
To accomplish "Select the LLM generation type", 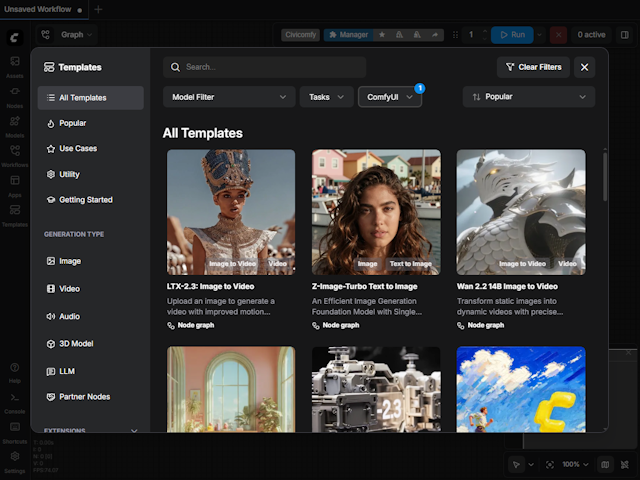I will (91, 371).
